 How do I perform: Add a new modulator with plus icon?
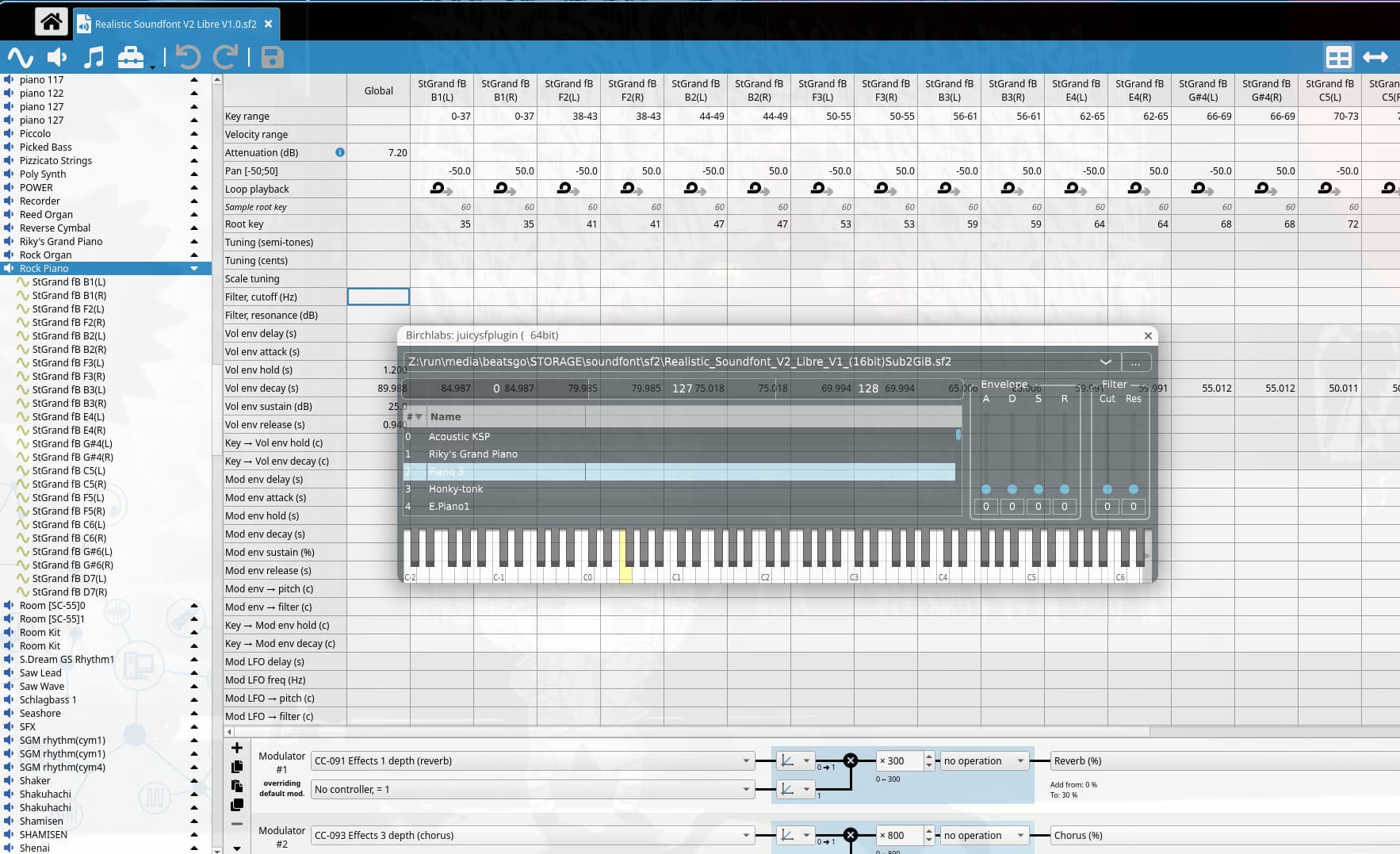(x=236, y=748)
